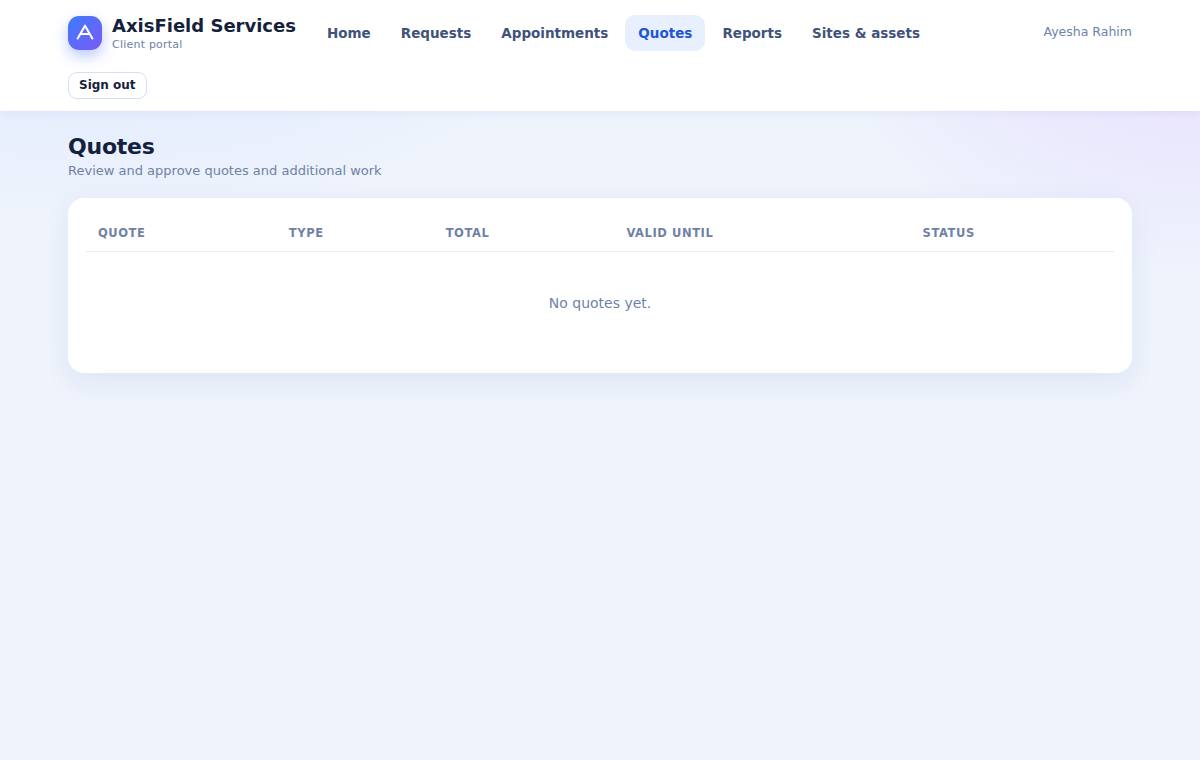
Task: Click the Client portal label under brand
Action: [x=147, y=45]
